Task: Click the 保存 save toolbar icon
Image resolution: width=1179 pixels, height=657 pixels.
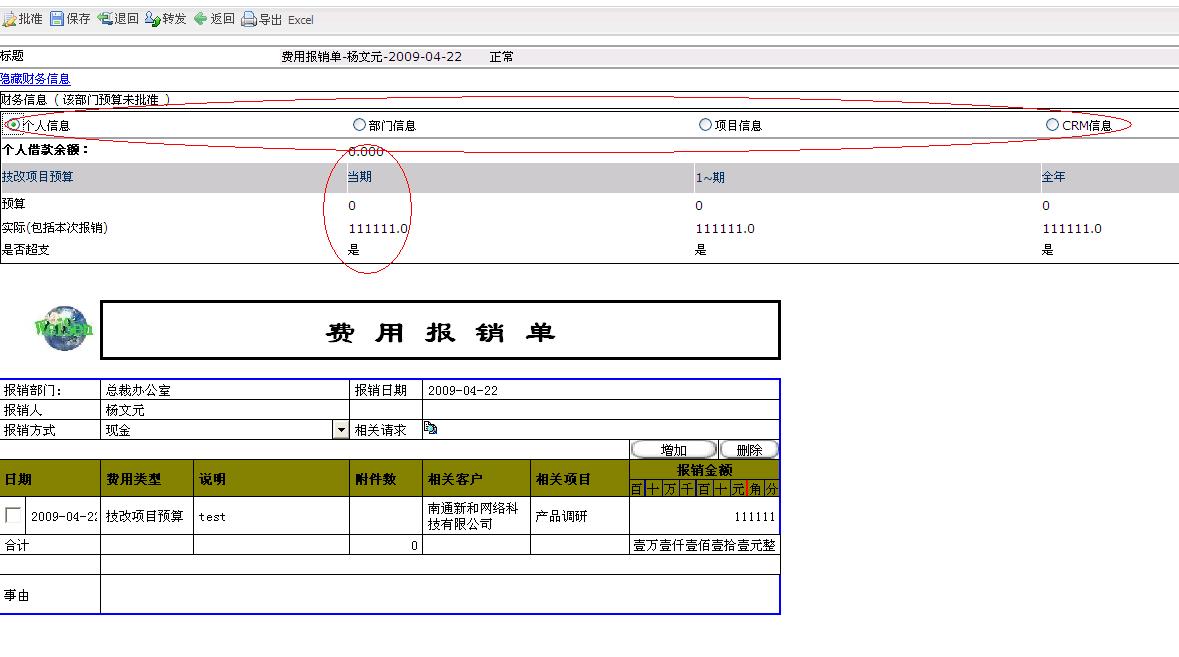Action: pos(56,19)
